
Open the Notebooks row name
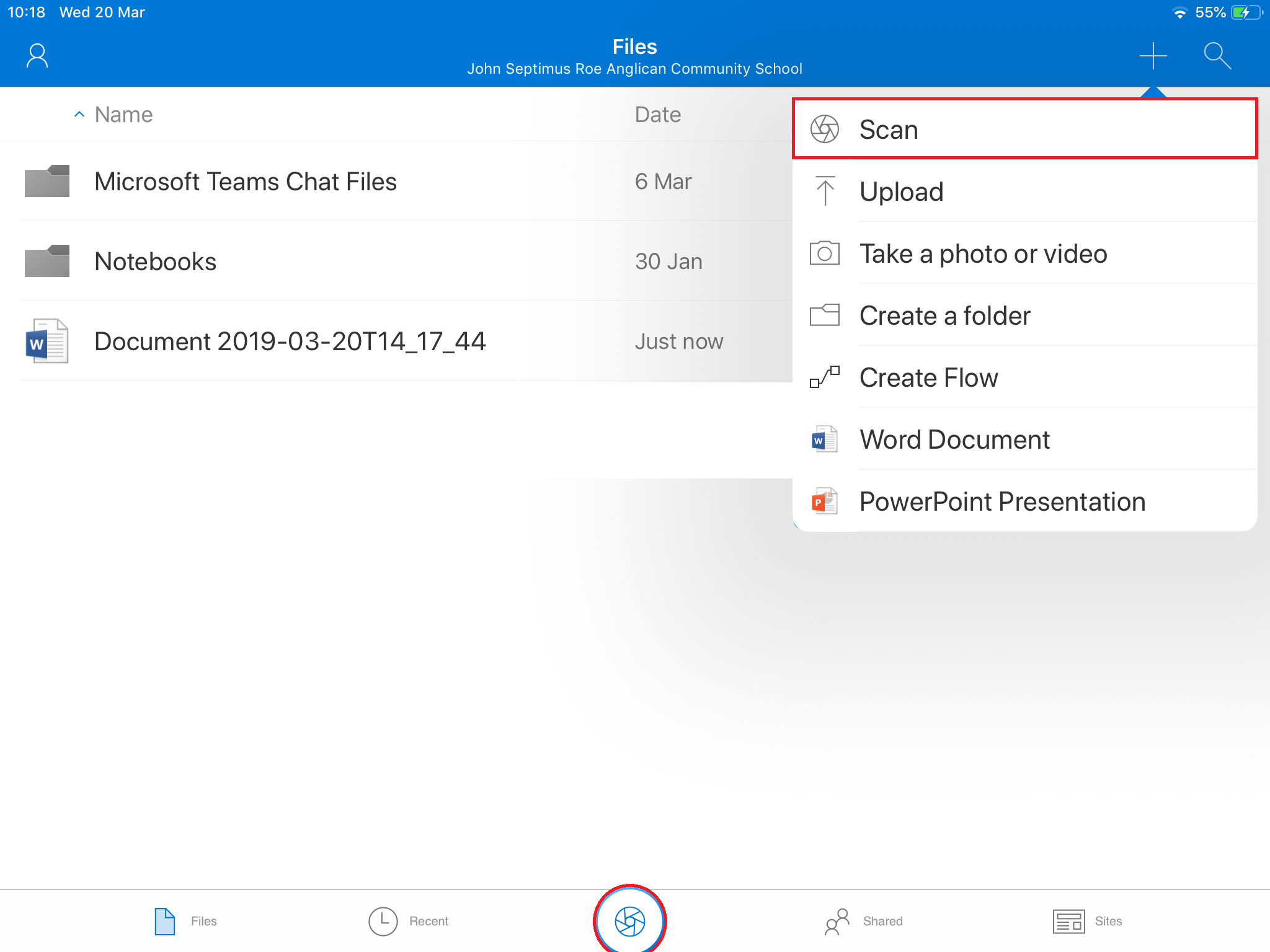[x=155, y=262]
